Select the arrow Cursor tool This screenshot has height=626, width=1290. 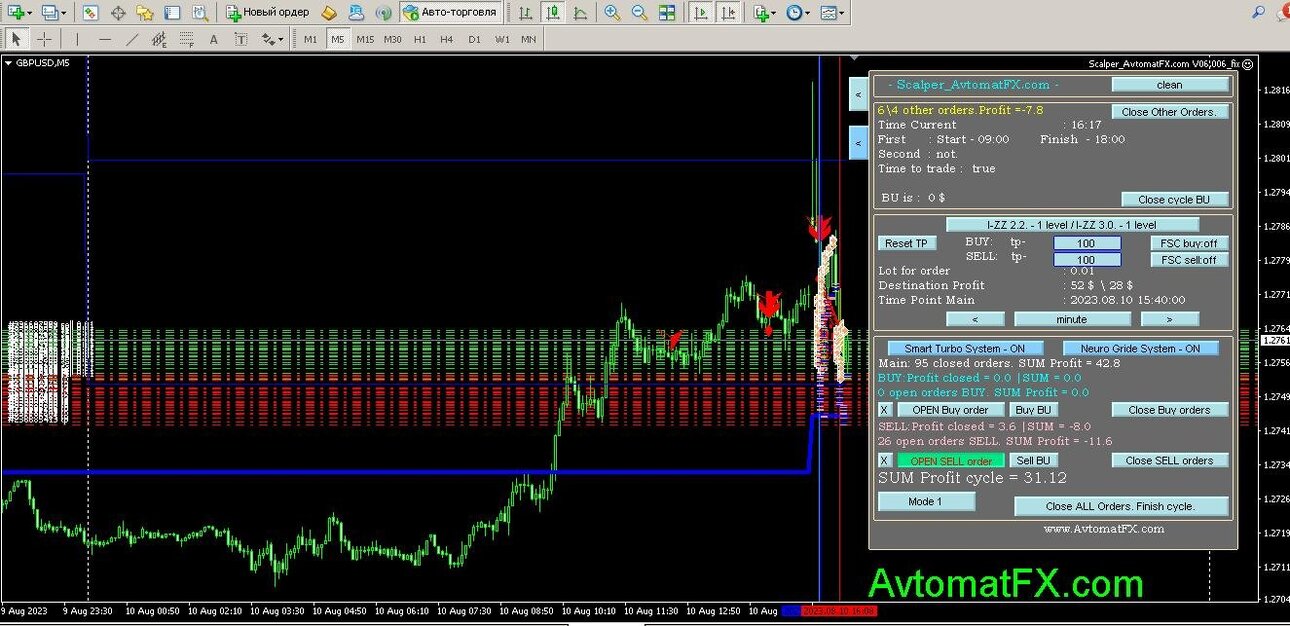coord(16,39)
